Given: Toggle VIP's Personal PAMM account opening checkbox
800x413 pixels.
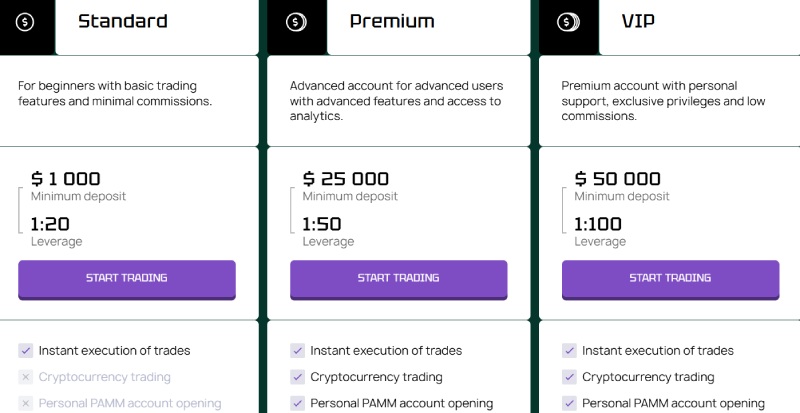Looking at the screenshot, I should [569, 403].
